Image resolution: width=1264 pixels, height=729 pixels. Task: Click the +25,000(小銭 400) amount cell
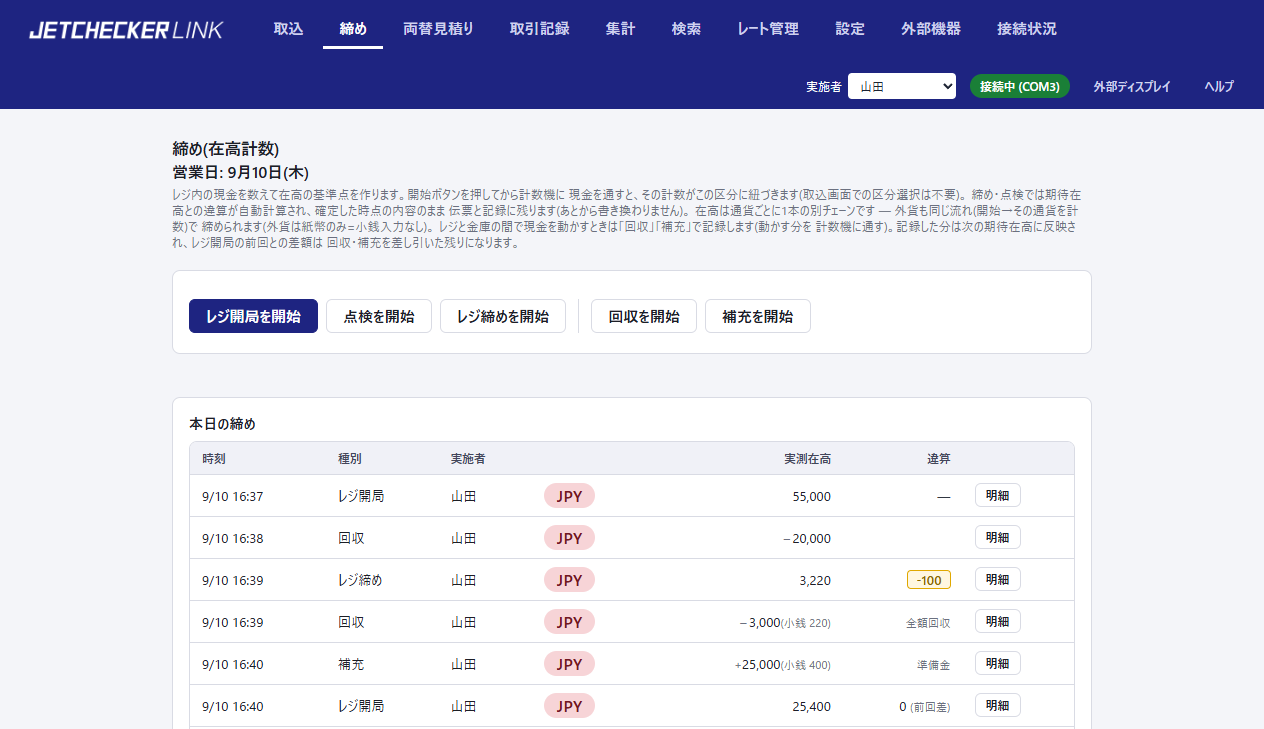coord(783,664)
